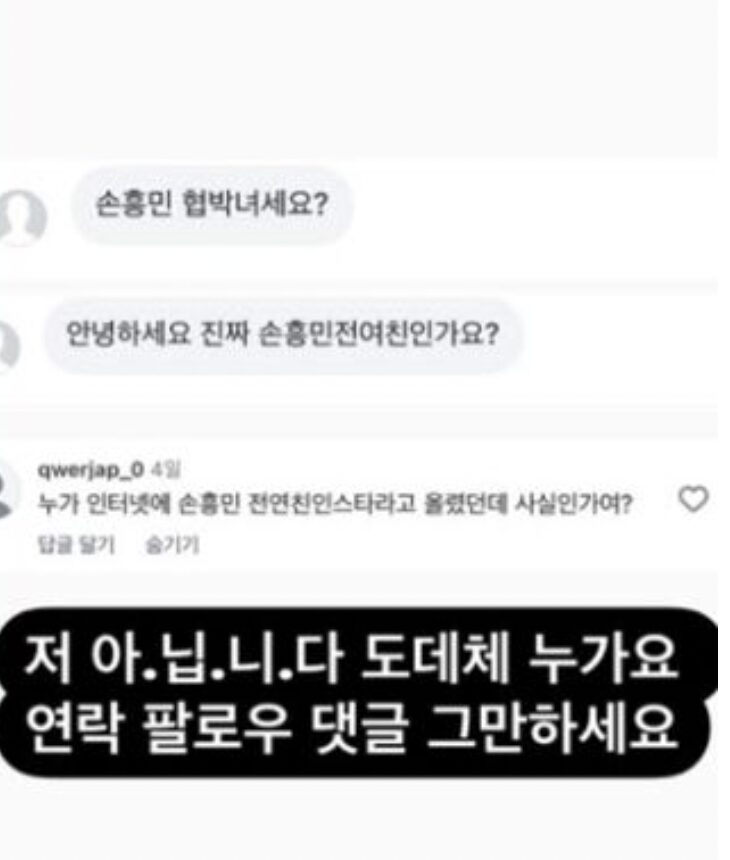Click the comment text starting "누가 인터넷에"
The width and height of the screenshot is (730, 860).
click(x=335, y=503)
